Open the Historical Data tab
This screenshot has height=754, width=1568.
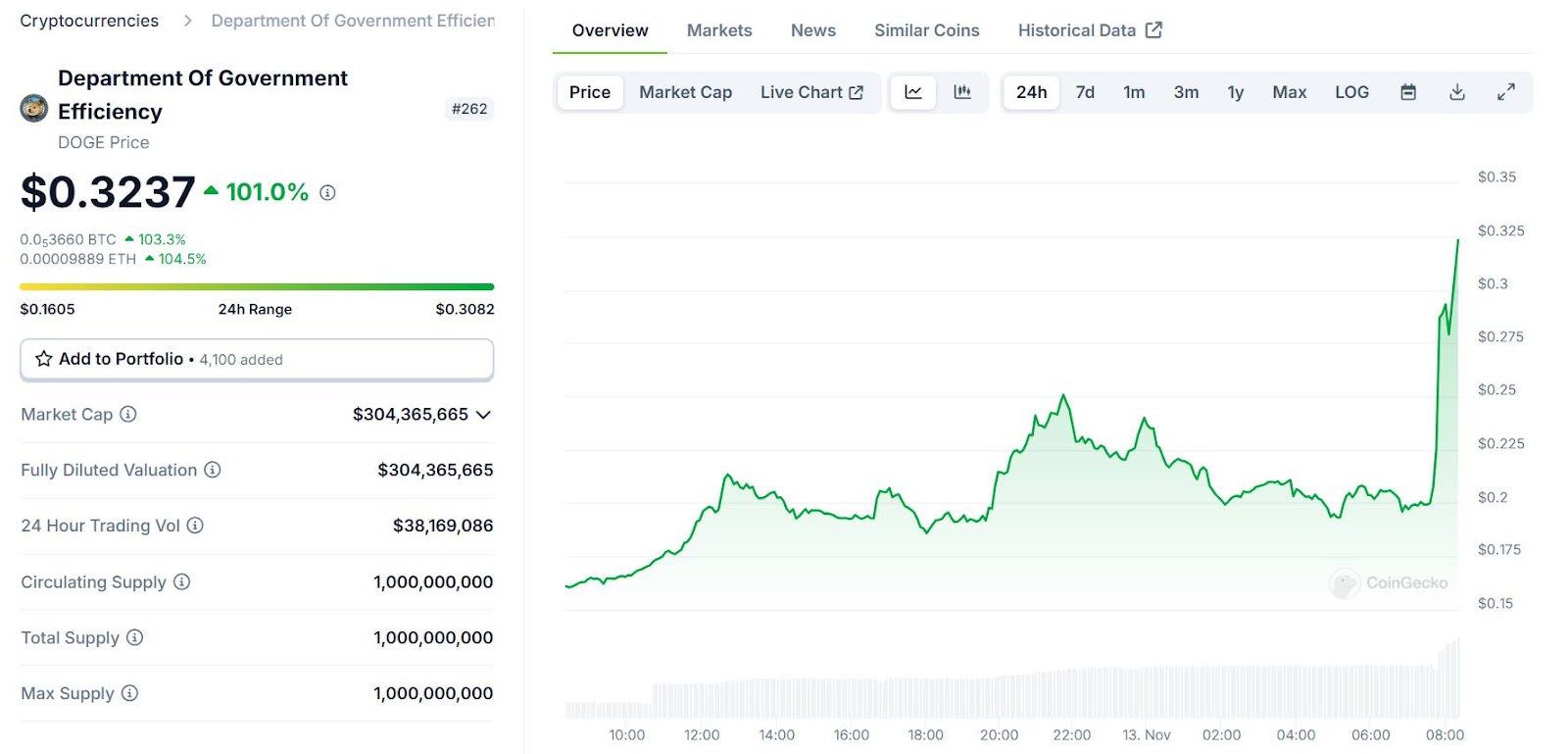(x=1090, y=30)
